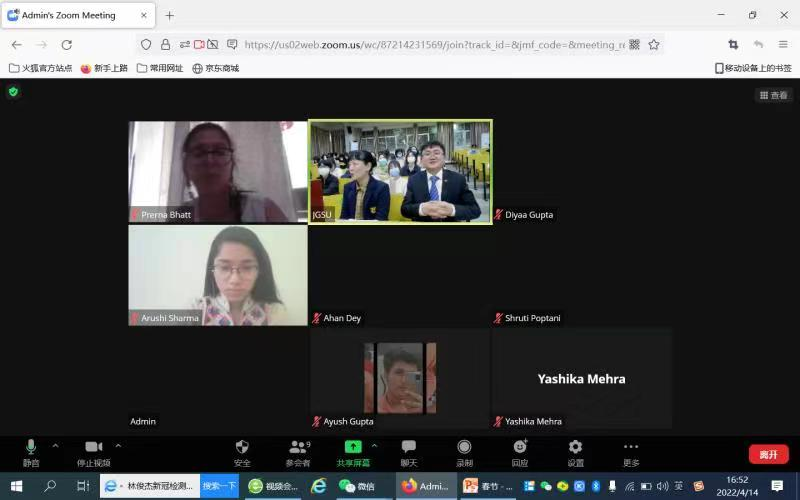Viewport: 800px width, 500px height.
Task: Select the JGSU speaker video tile
Action: click(400, 171)
